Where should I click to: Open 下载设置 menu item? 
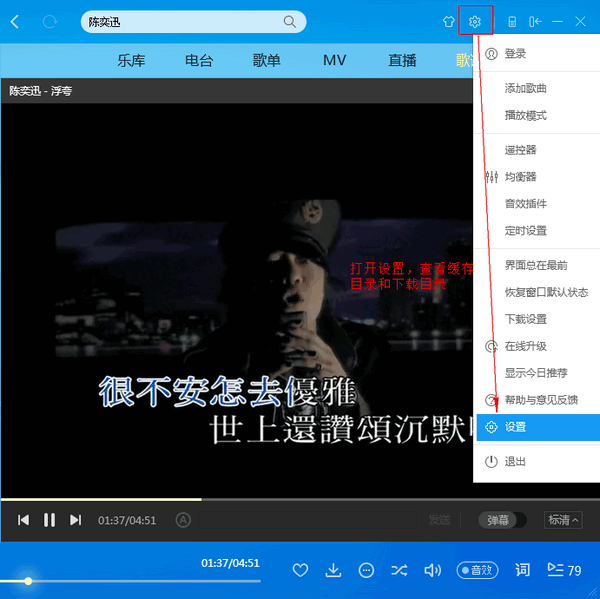pos(538,319)
